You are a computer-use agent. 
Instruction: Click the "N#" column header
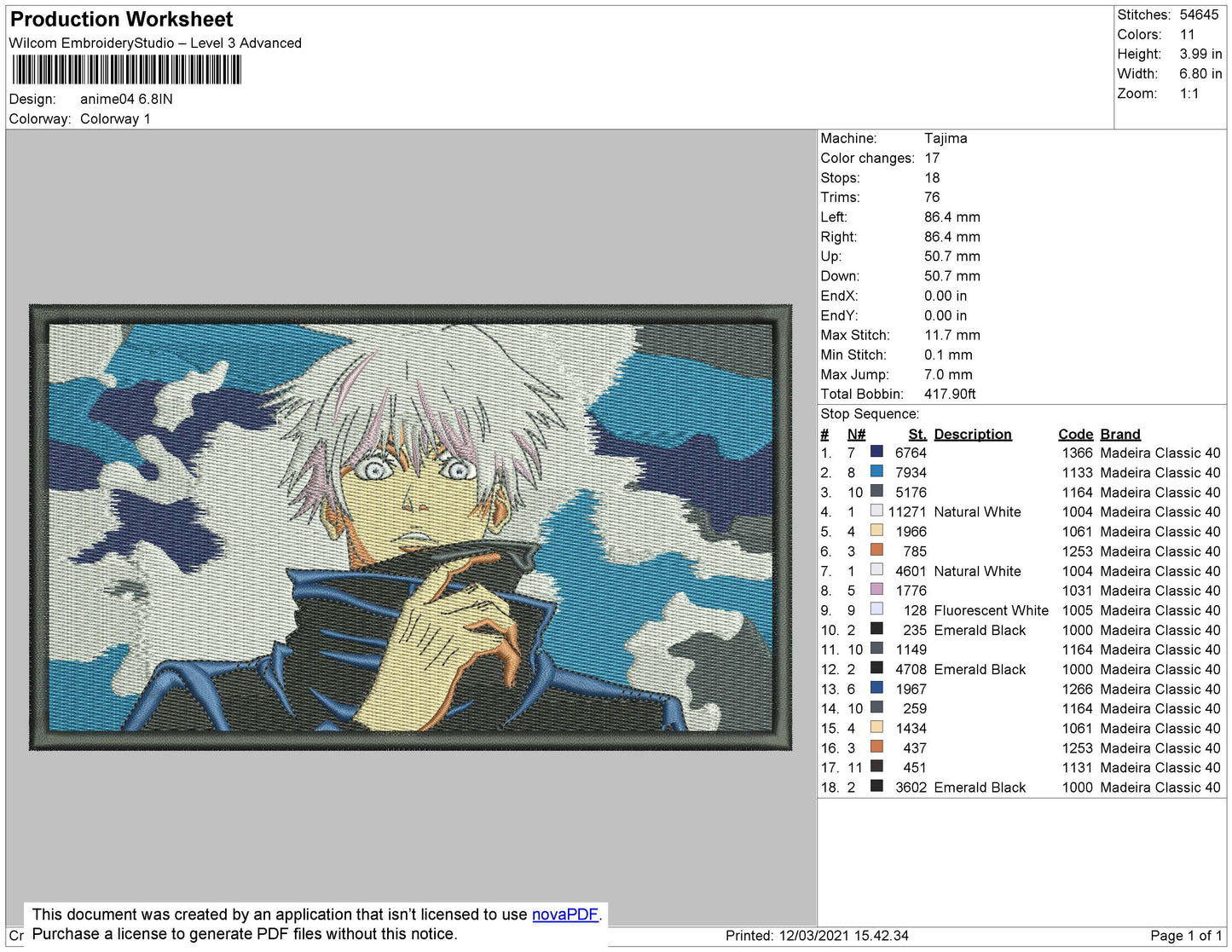click(856, 435)
